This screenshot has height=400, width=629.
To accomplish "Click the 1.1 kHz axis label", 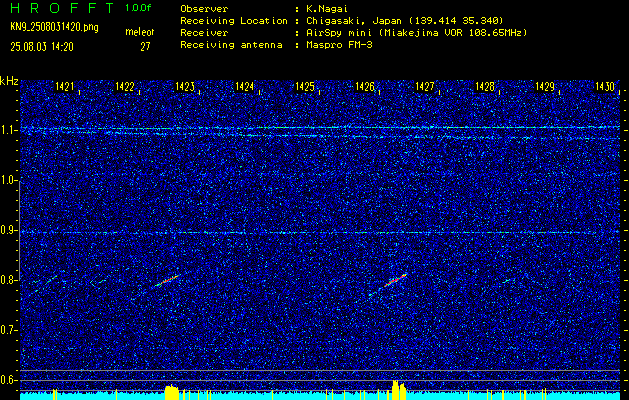I will click(8, 130).
